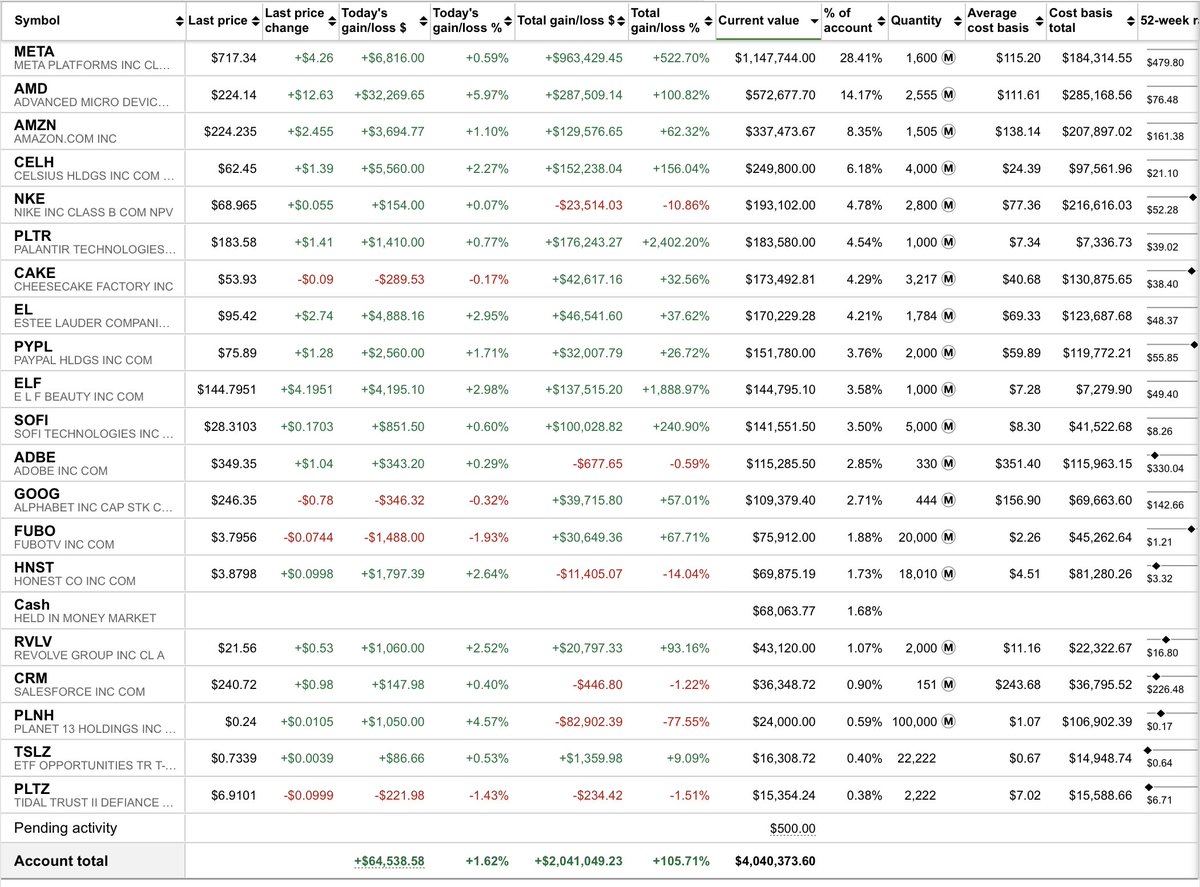Click the margin M badge for AMZN
The height and width of the screenshot is (887, 1200).
(949, 132)
